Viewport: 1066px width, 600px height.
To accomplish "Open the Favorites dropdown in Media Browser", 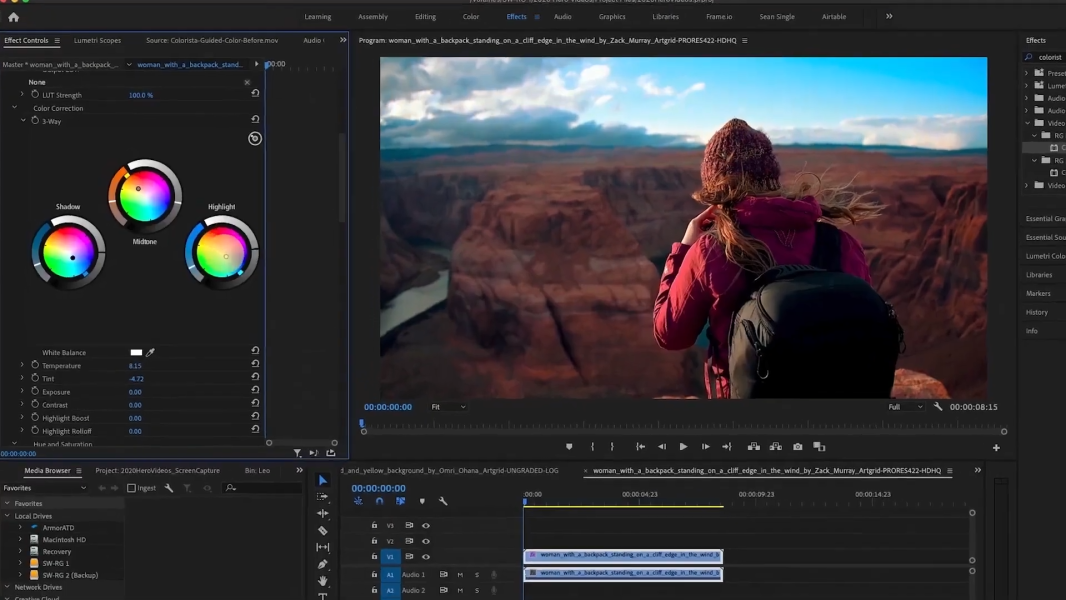I will pyautogui.click(x=45, y=488).
